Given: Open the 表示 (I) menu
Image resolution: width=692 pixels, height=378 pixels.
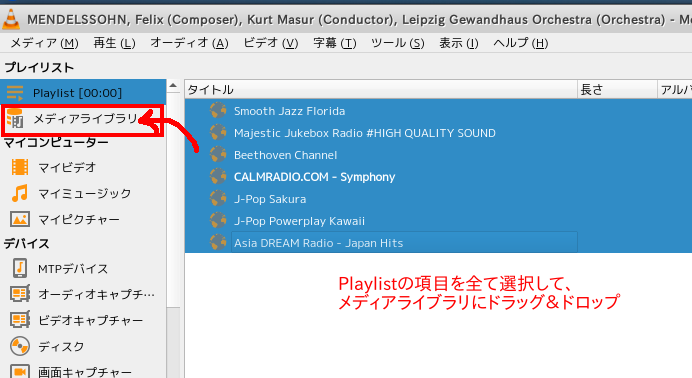Looking at the screenshot, I should click(459, 43).
